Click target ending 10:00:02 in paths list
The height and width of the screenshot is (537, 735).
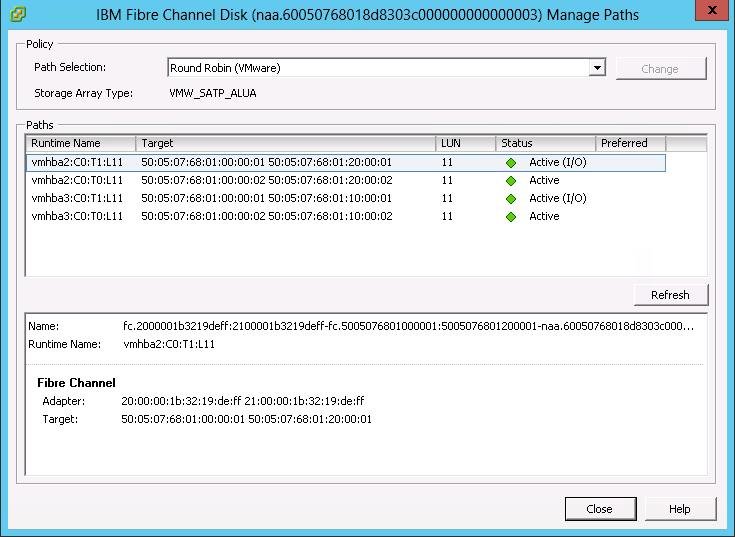coord(267,216)
